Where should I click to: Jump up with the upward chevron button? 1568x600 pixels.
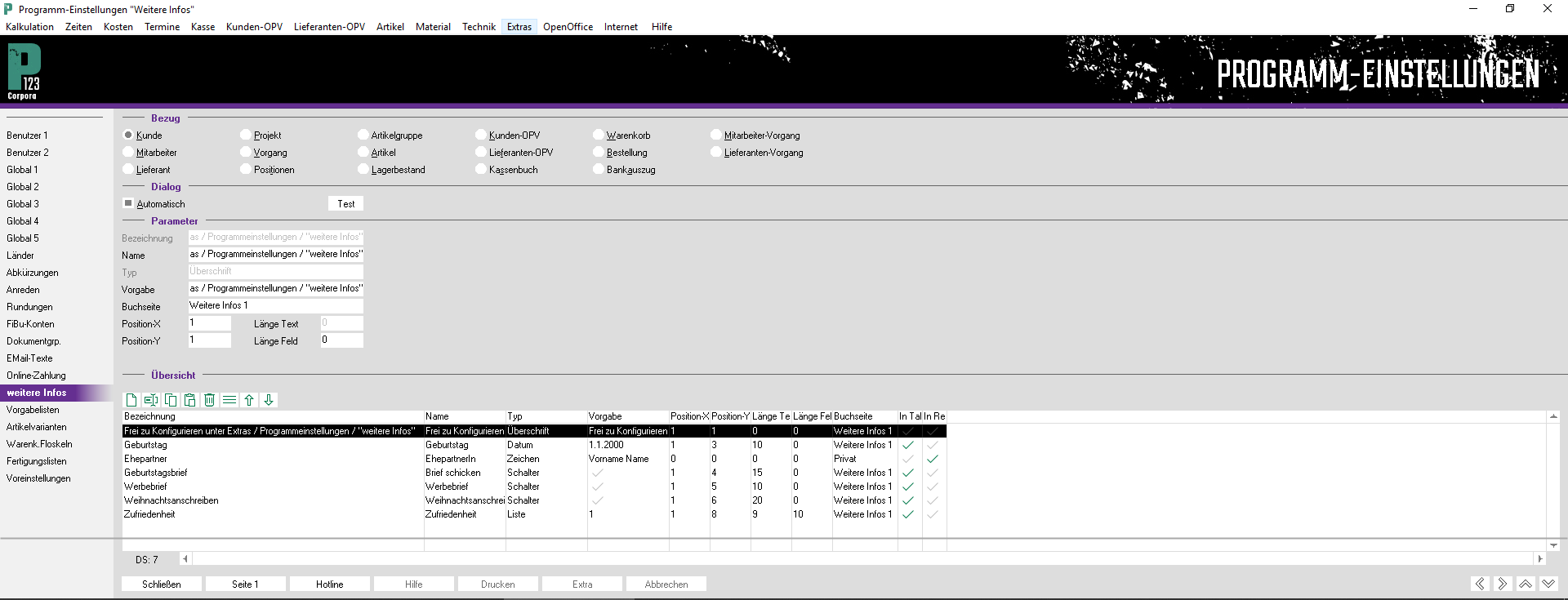pos(1526,584)
